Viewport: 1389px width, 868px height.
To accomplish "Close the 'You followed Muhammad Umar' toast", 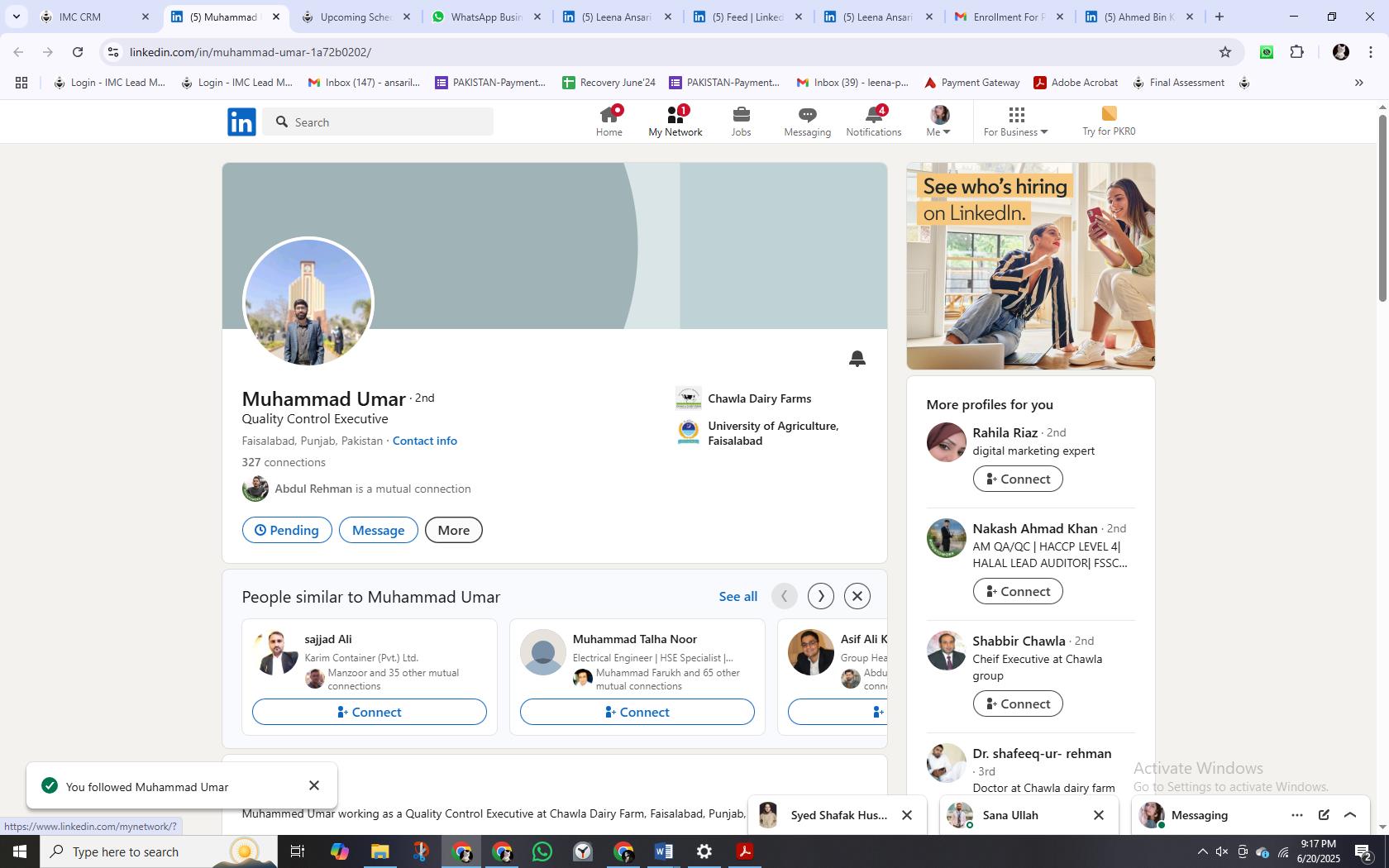I will click(x=314, y=785).
